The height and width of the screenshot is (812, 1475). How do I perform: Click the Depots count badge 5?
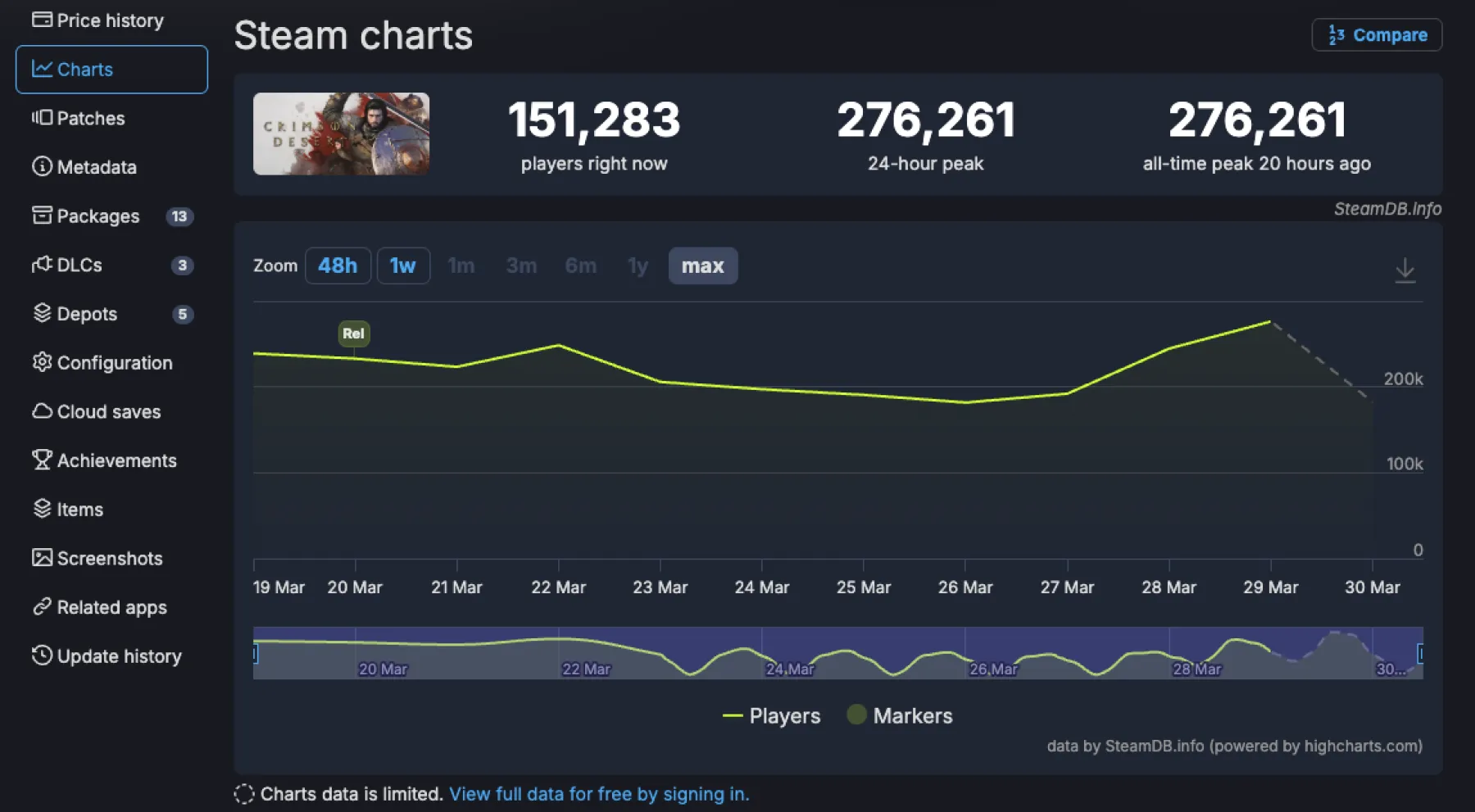click(x=182, y=314)
